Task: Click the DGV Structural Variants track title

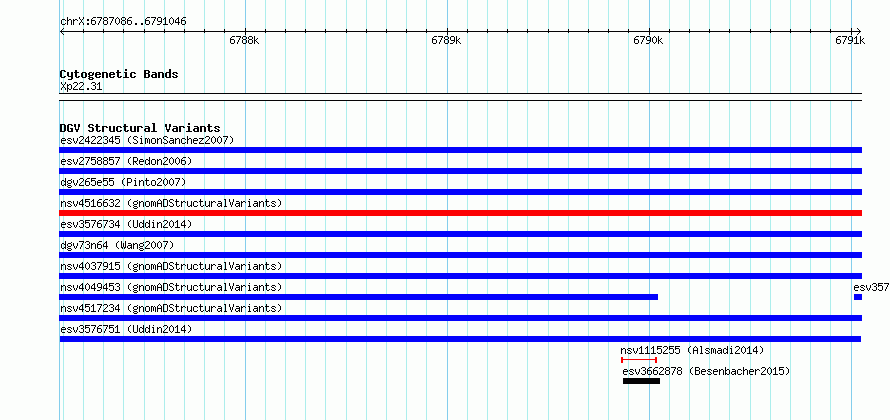Action: [140, 128]
